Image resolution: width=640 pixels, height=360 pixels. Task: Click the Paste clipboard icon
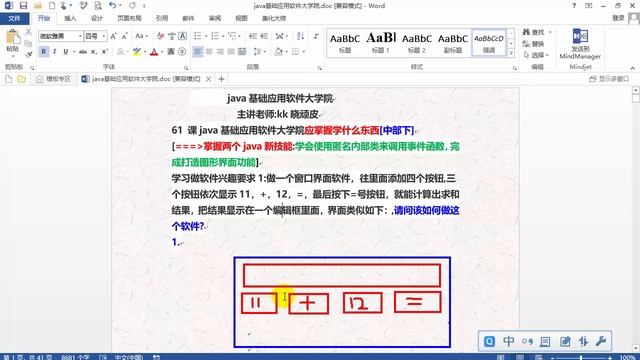coord(13,38)
